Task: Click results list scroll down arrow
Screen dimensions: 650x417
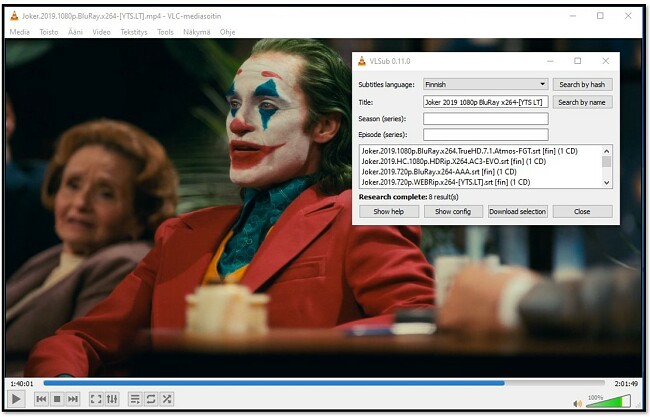Action: point(606,182)
